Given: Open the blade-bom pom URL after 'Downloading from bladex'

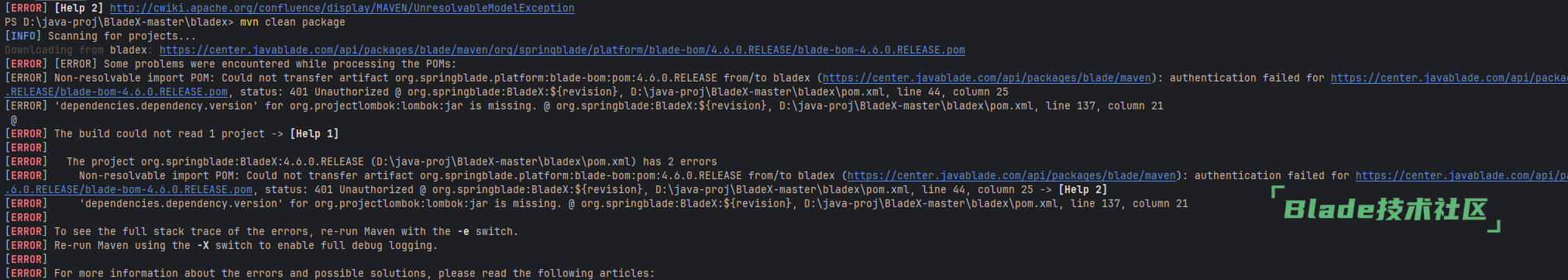Looking at the screenshot, I should coord(562,50).
